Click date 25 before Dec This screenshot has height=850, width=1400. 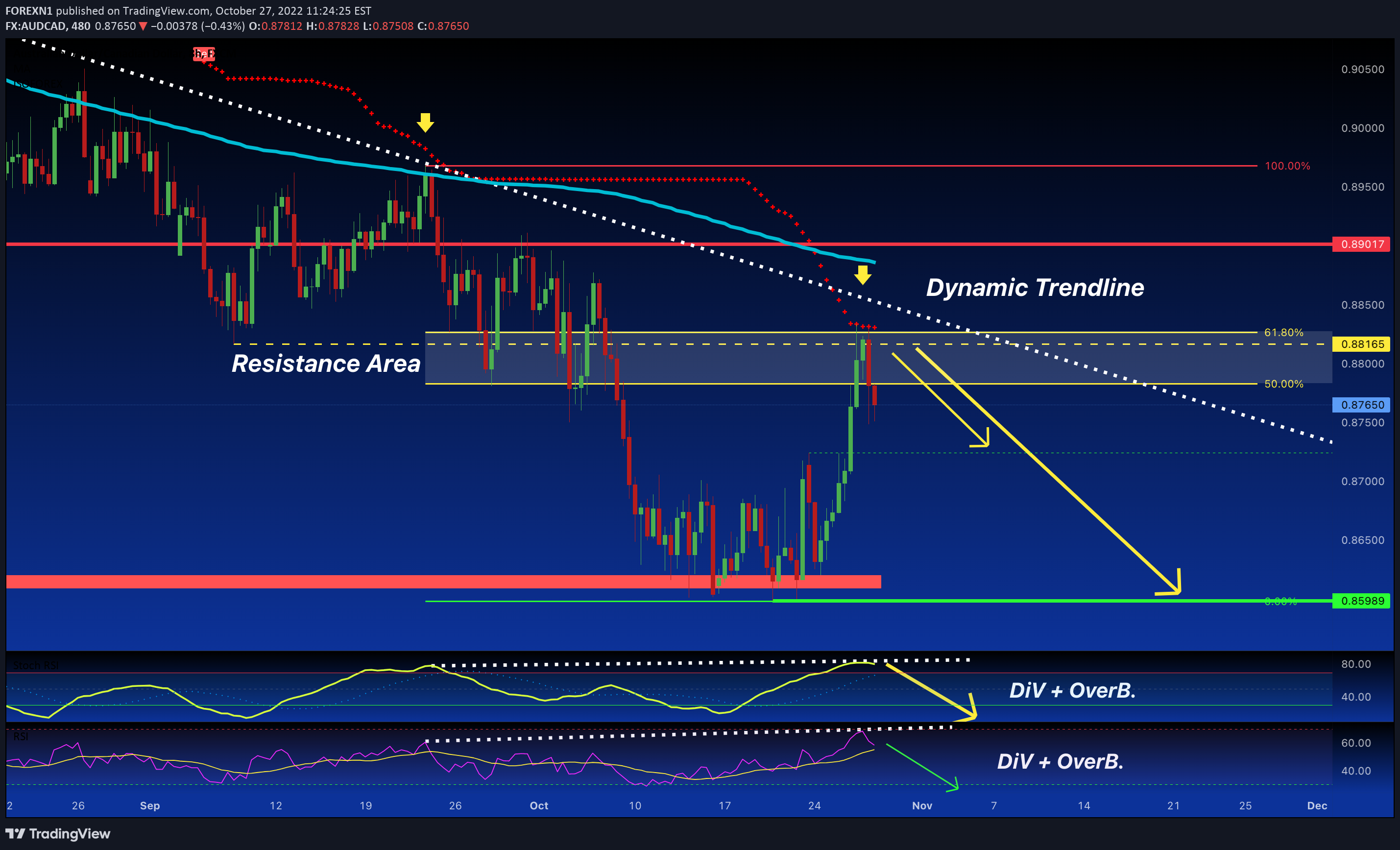[1245, 806]
